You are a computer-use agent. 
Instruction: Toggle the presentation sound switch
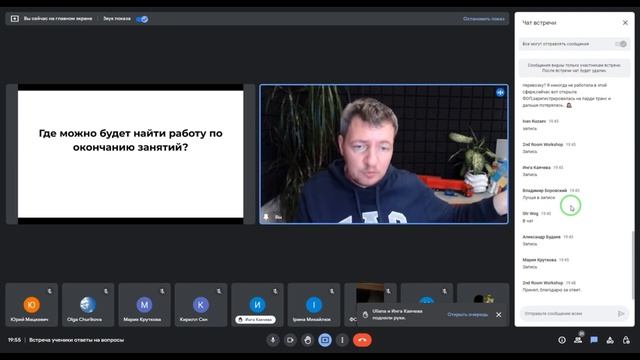(142, 19)
